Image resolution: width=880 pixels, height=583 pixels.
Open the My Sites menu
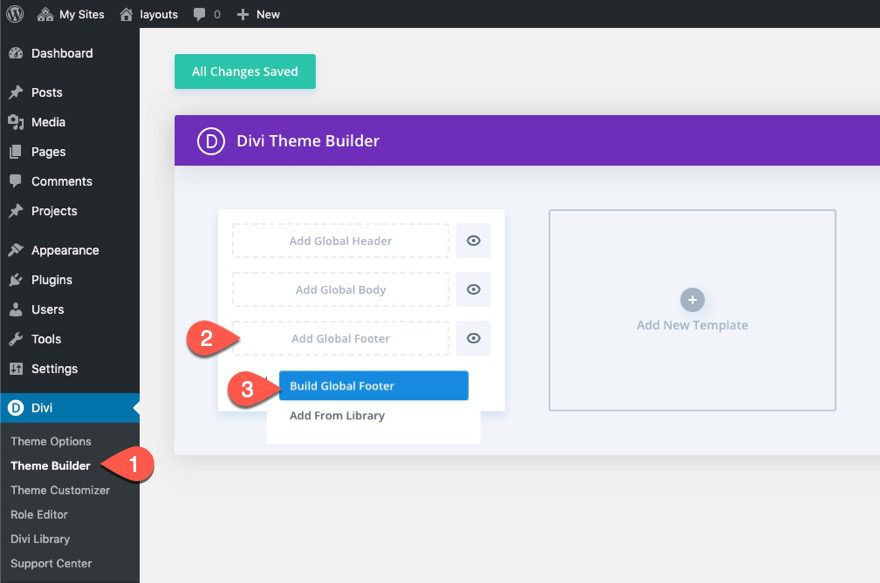[71, 14]
